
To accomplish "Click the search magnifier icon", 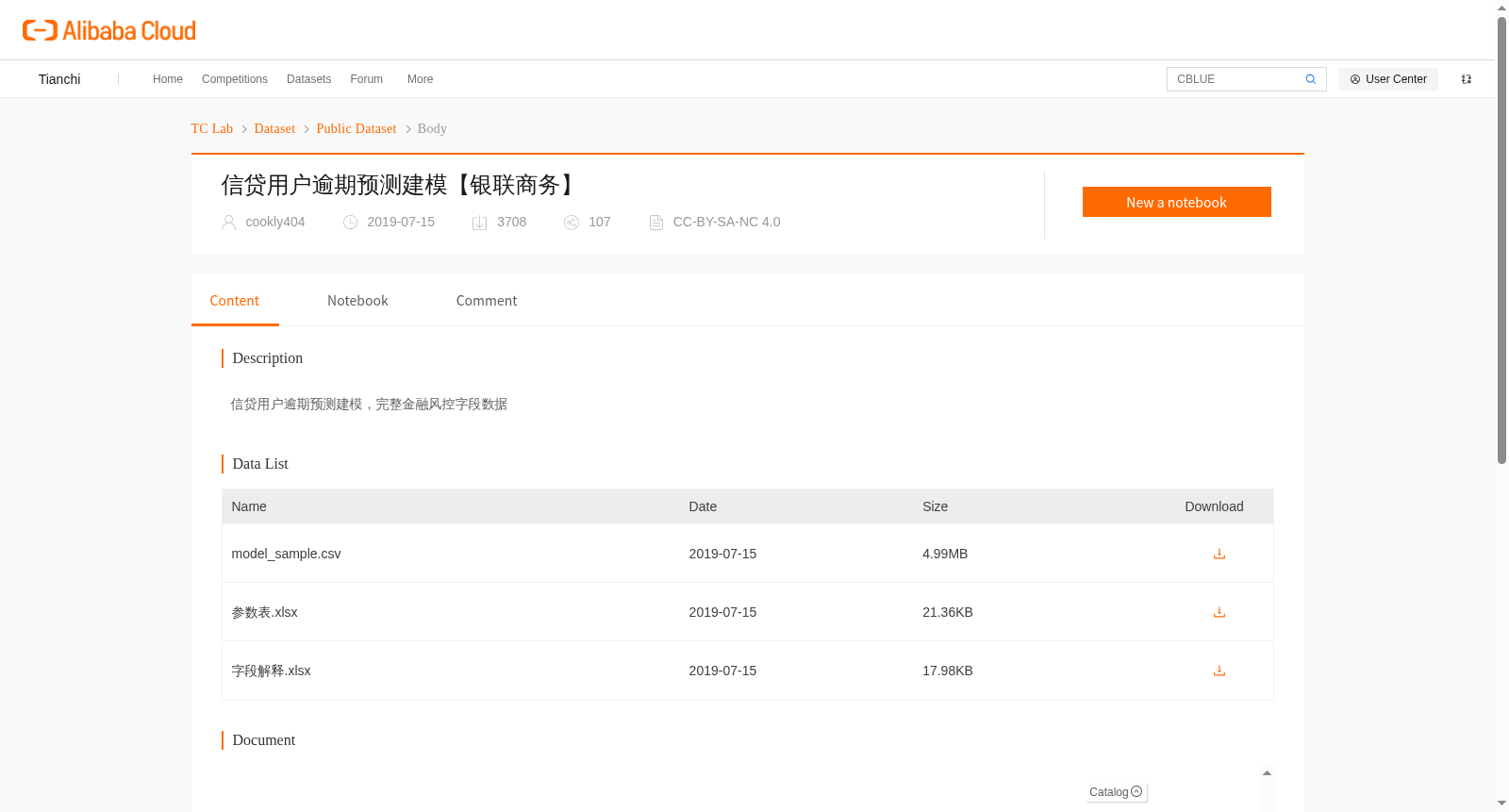I will (x=1310, y=79).
